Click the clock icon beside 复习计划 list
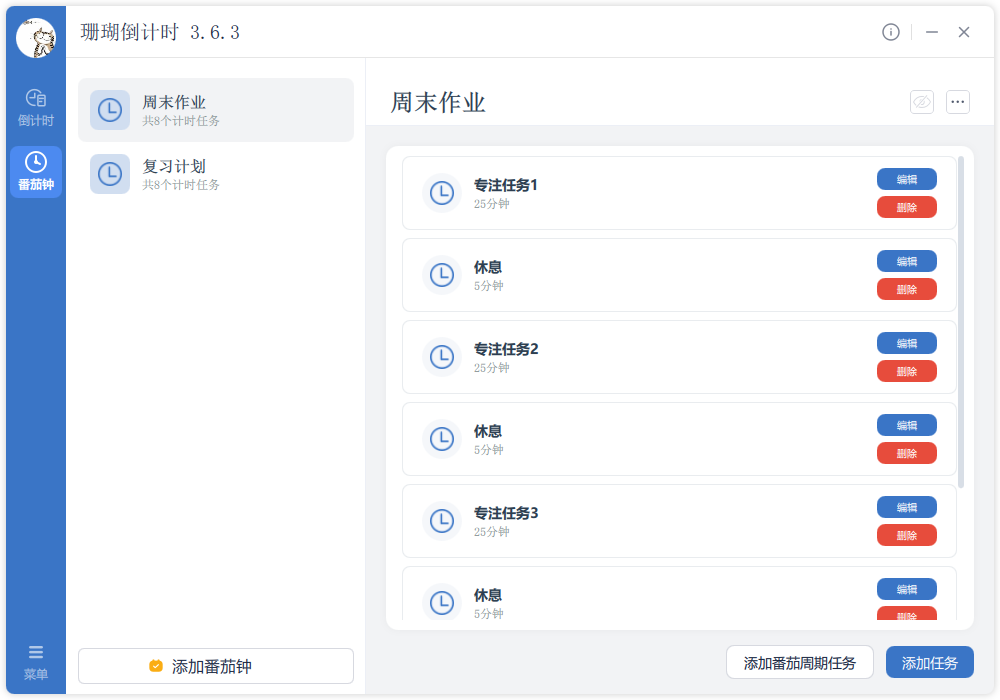 [110, 174]
